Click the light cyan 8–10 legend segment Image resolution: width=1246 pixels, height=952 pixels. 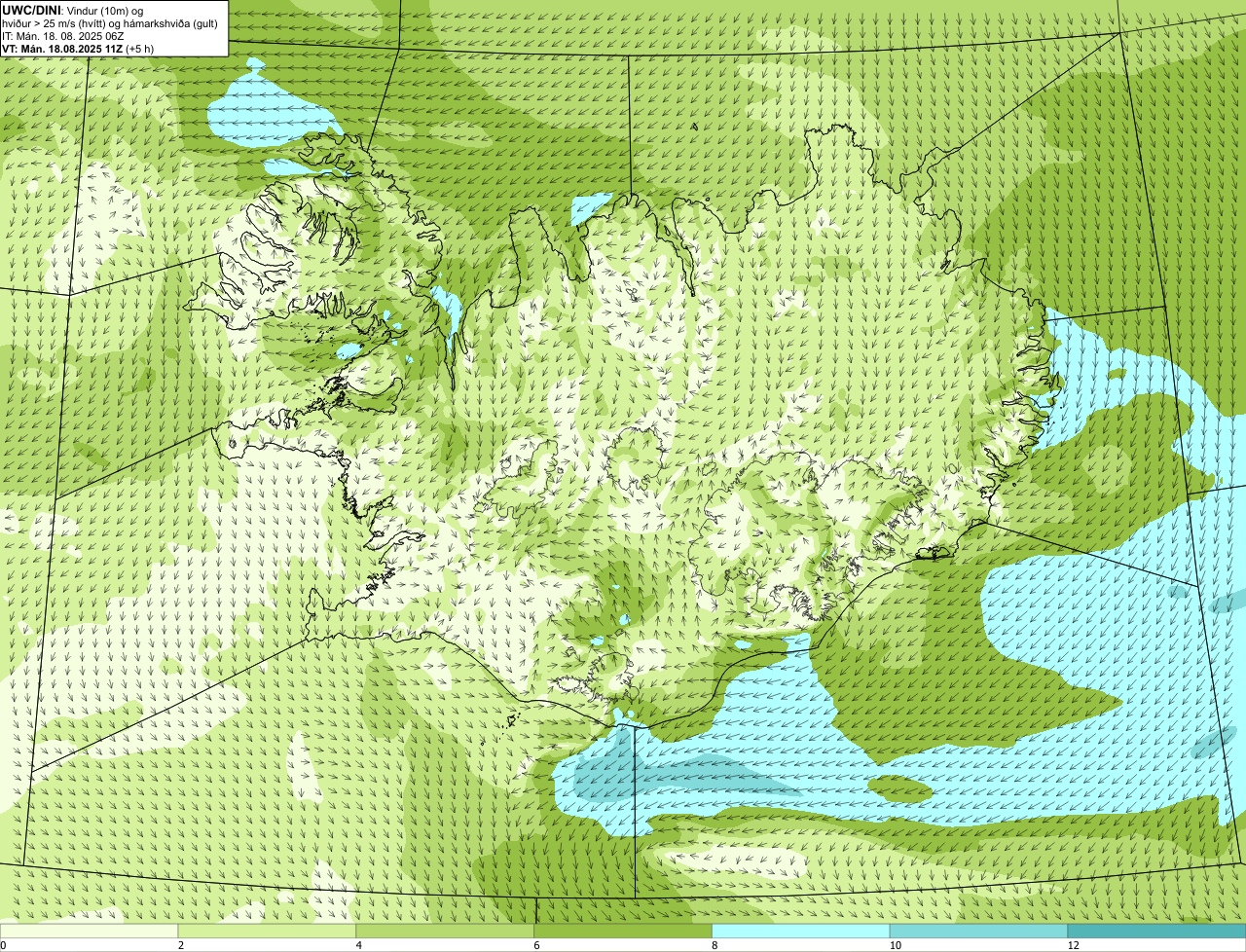pos(801,931)
